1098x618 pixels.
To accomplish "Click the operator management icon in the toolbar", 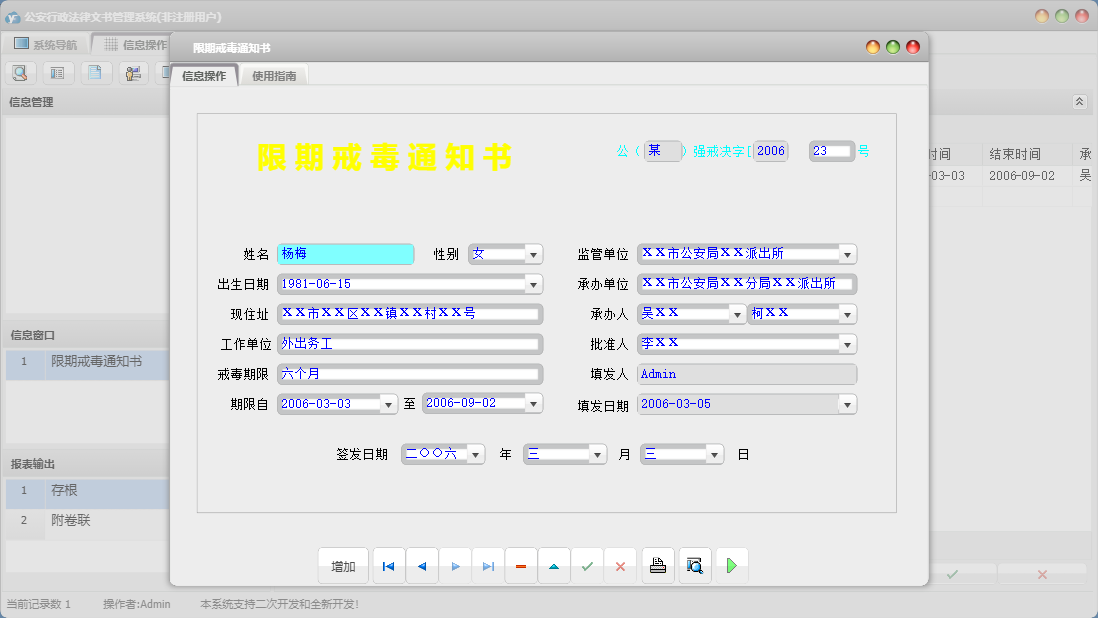I will (132, 72).
